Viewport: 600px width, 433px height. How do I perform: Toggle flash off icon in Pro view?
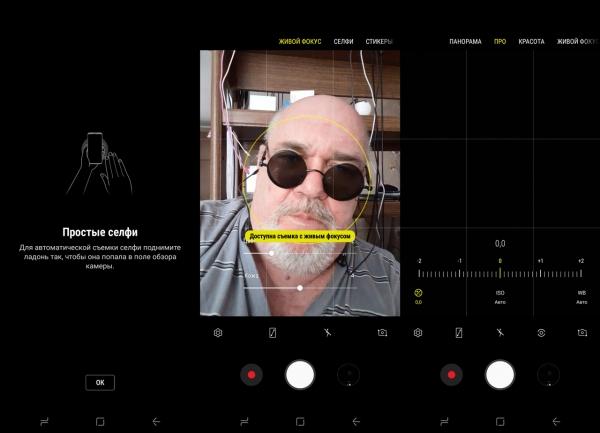(500, 332)
